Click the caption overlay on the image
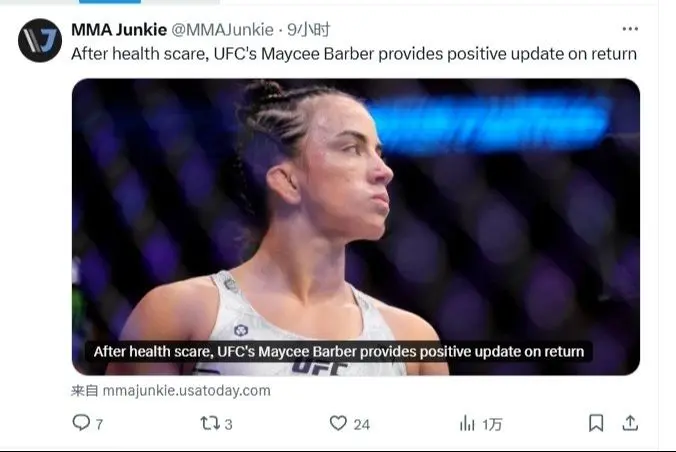 338,352
